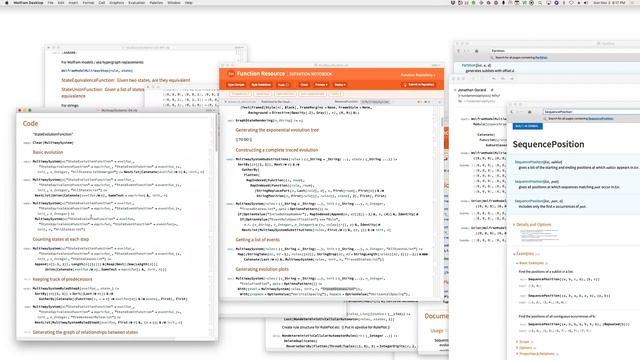Click the Check button in Function Resource toolbar
The image size is (640, 360).
pos(304,85)
